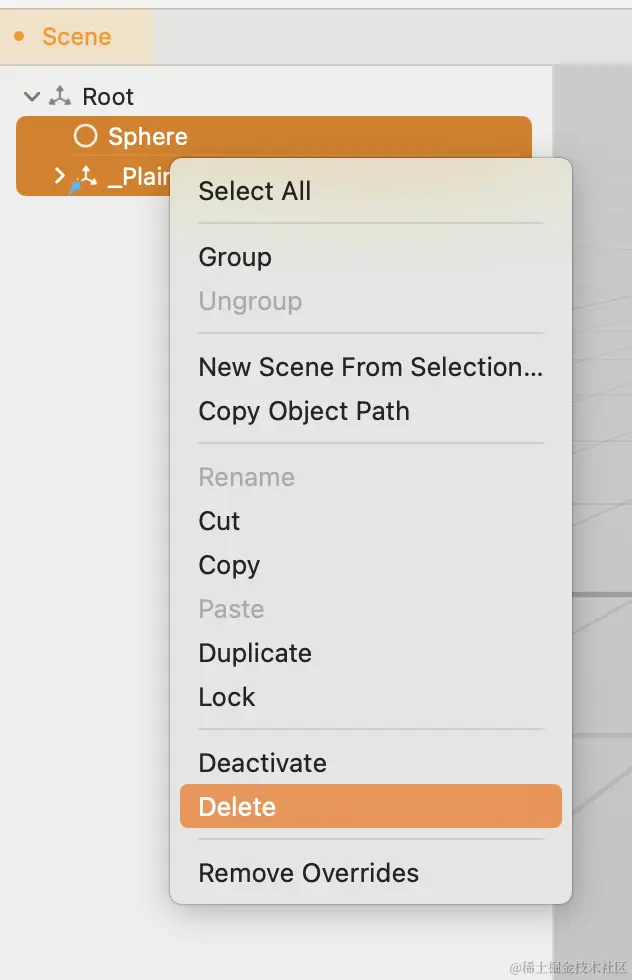The width and height of the screenshot is (632, 980).
Task: Click the orange dot beside Scene
Action: tap(19, 36)
